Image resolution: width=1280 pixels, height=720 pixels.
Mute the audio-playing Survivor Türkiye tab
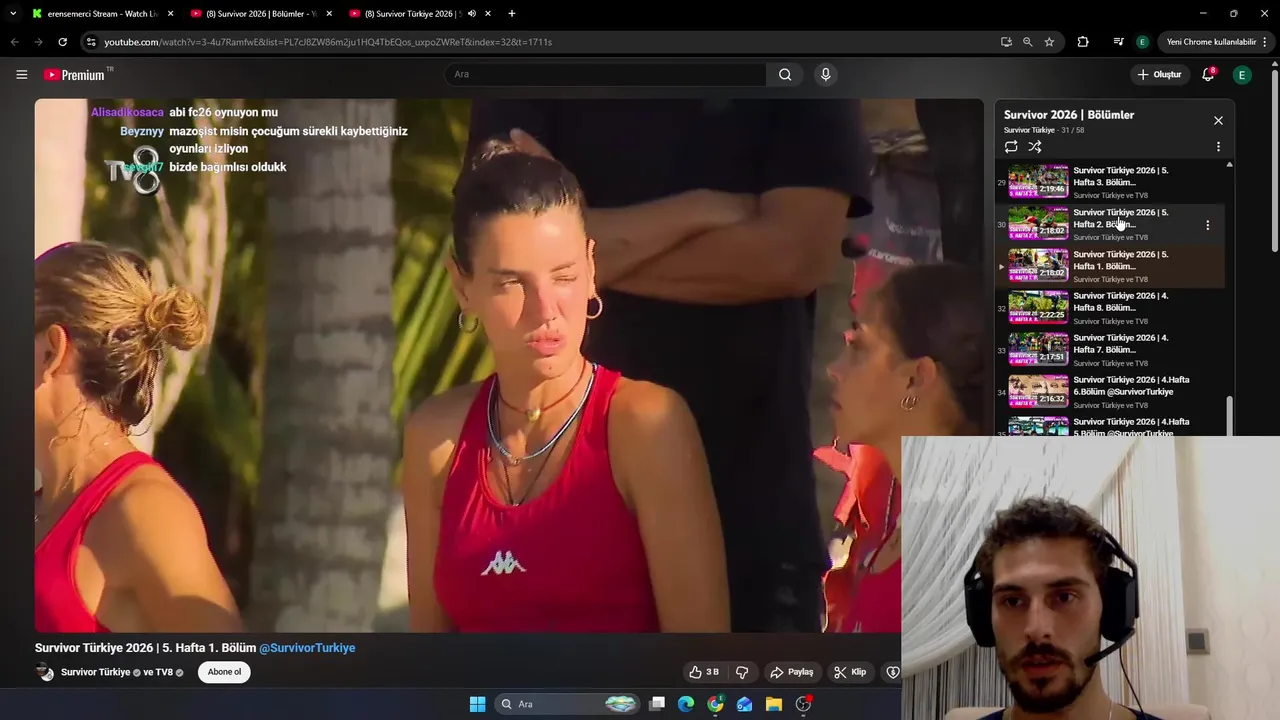[472, 14]
